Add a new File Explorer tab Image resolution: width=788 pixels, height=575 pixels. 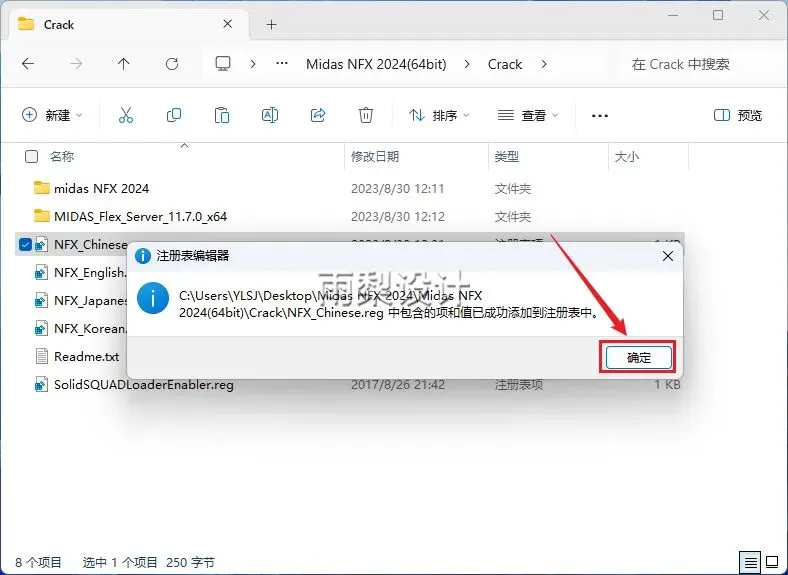271,24
